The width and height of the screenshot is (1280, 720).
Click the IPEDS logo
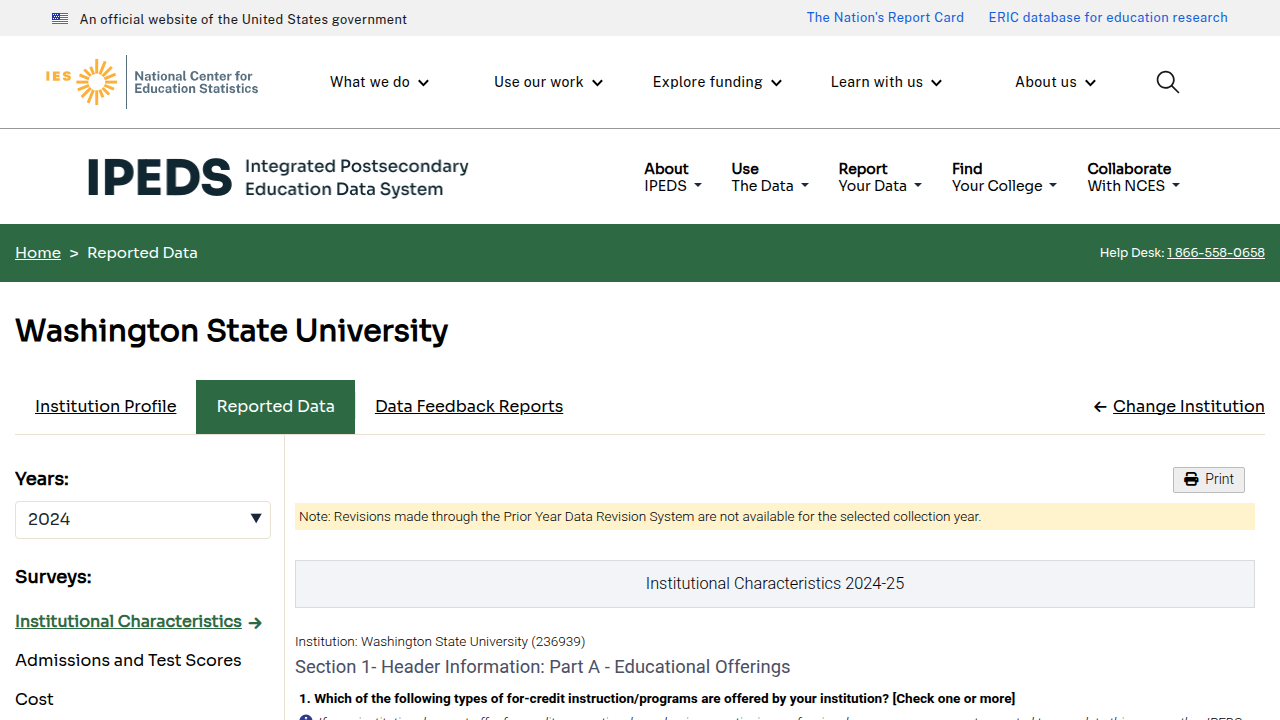click(278, 177)
